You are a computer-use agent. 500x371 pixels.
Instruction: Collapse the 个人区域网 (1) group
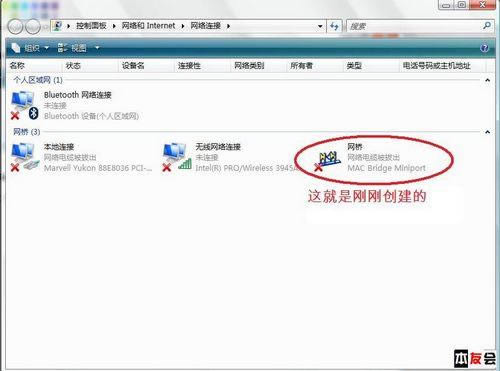pyautogui.click(x=487, y=80)
